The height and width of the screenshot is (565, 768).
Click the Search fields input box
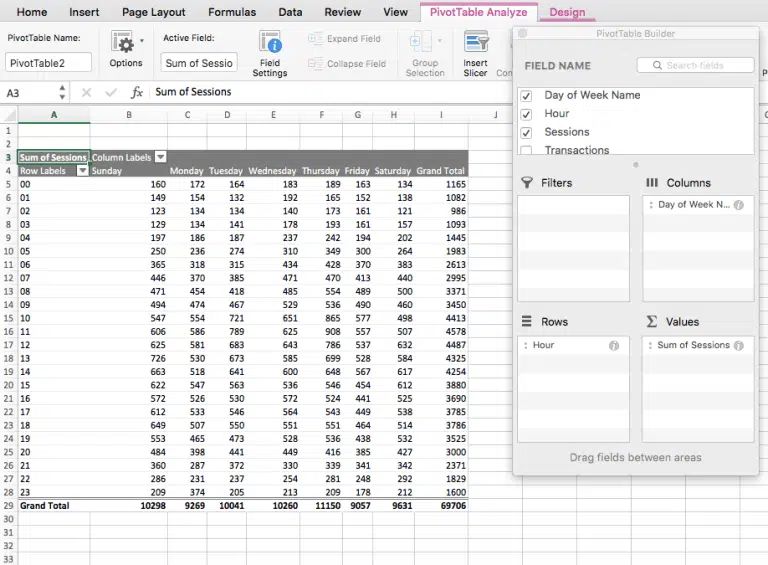point(695,65)
